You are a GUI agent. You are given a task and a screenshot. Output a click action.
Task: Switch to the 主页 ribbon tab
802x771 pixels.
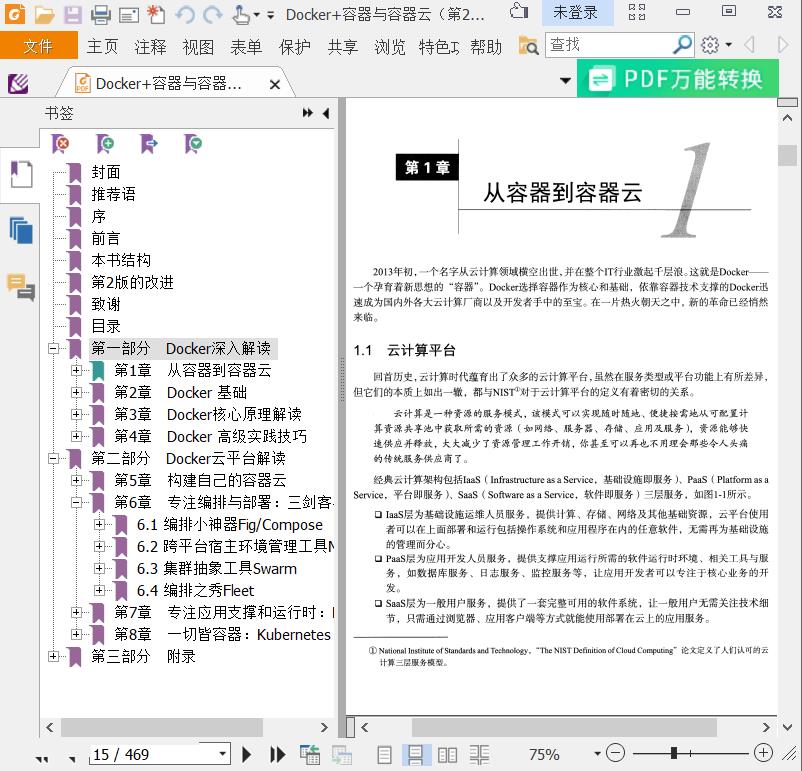(x=102, y=47)
